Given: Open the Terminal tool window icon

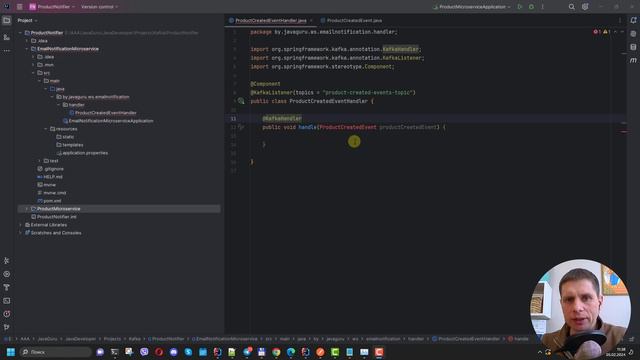Looking at the screenshot, I should (7, 301).
